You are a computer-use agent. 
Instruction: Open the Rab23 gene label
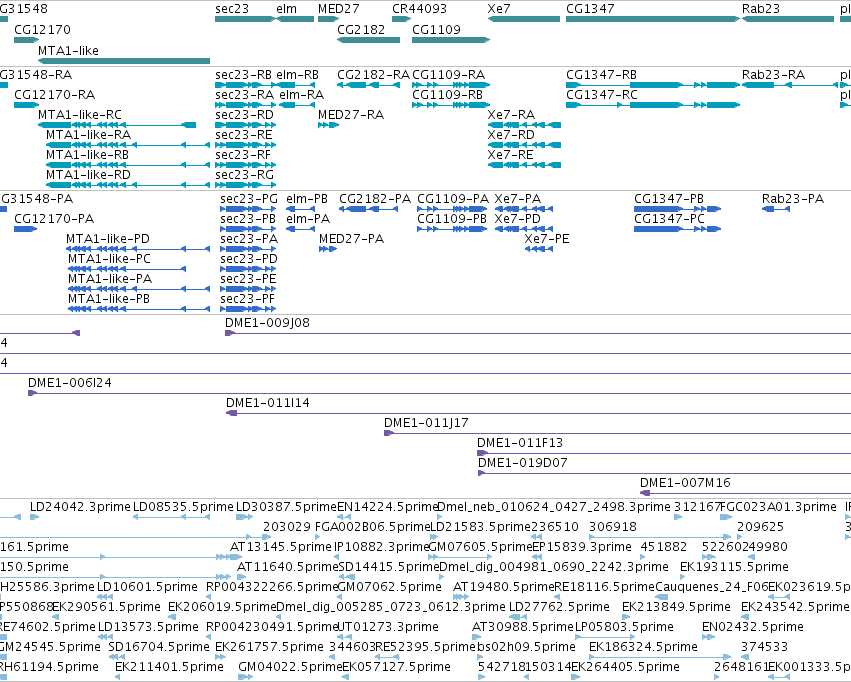click(760, 9)
